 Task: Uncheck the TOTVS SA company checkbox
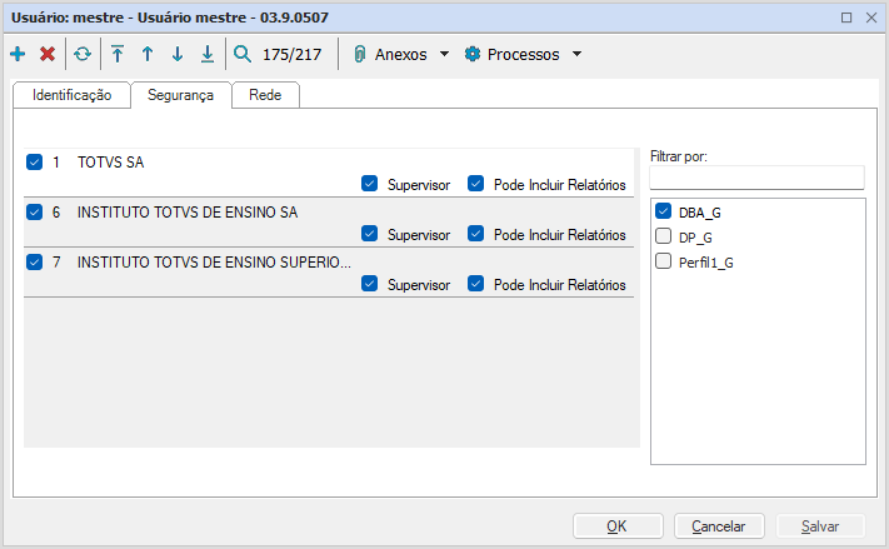click(x=35, y=162)
